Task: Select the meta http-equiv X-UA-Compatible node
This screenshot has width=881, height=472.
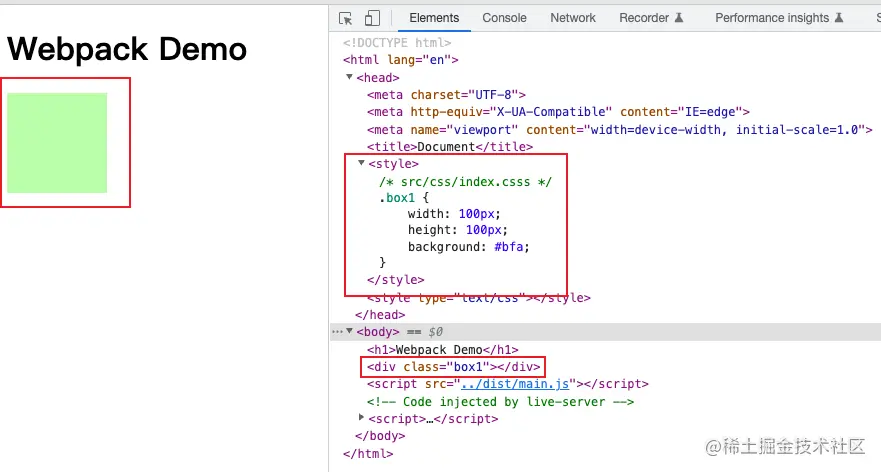Action: coord(558,112)
